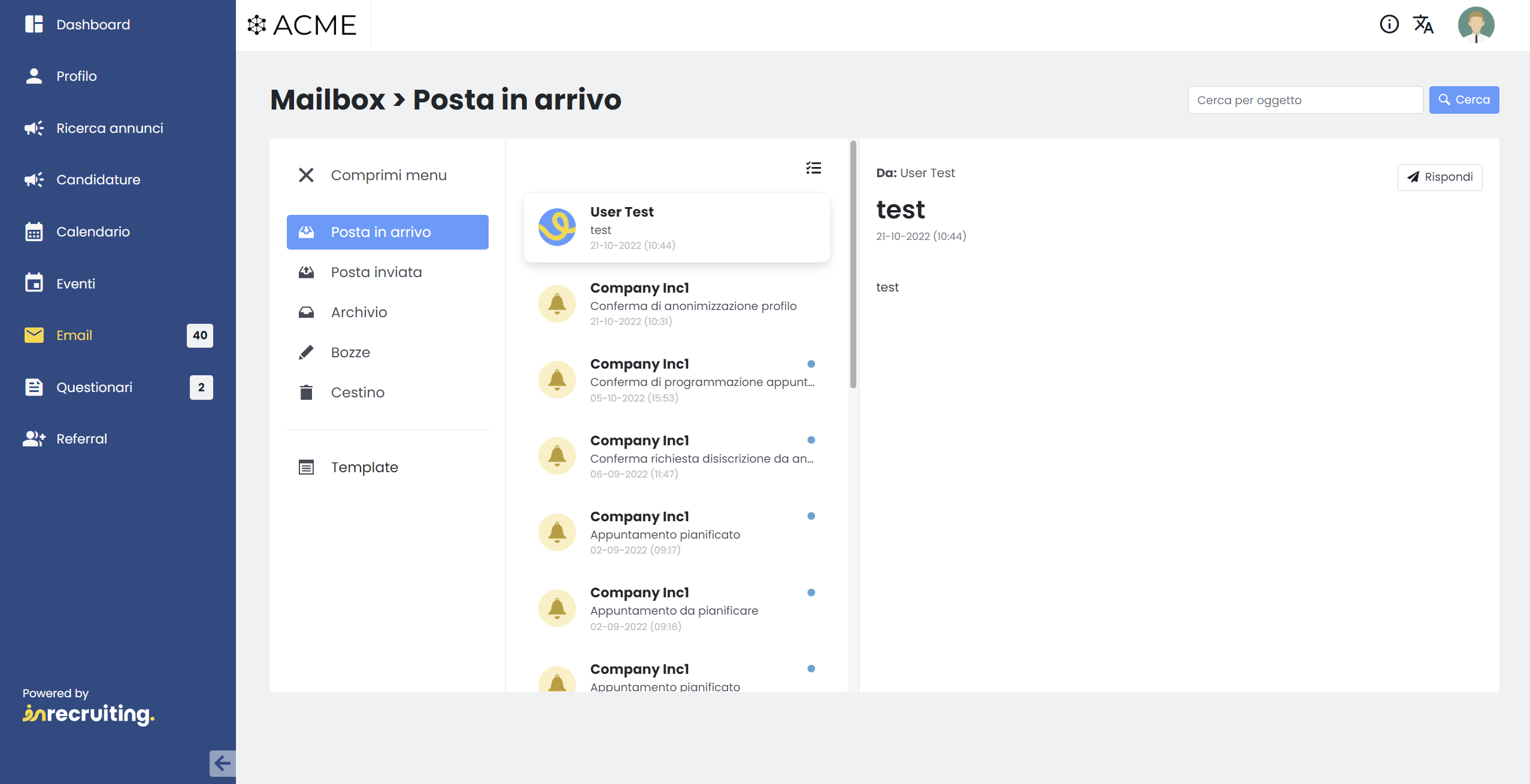Click the Bozze pencil icon
Image resolution: width=1530 pixels, height=784 pixels.
306,353
